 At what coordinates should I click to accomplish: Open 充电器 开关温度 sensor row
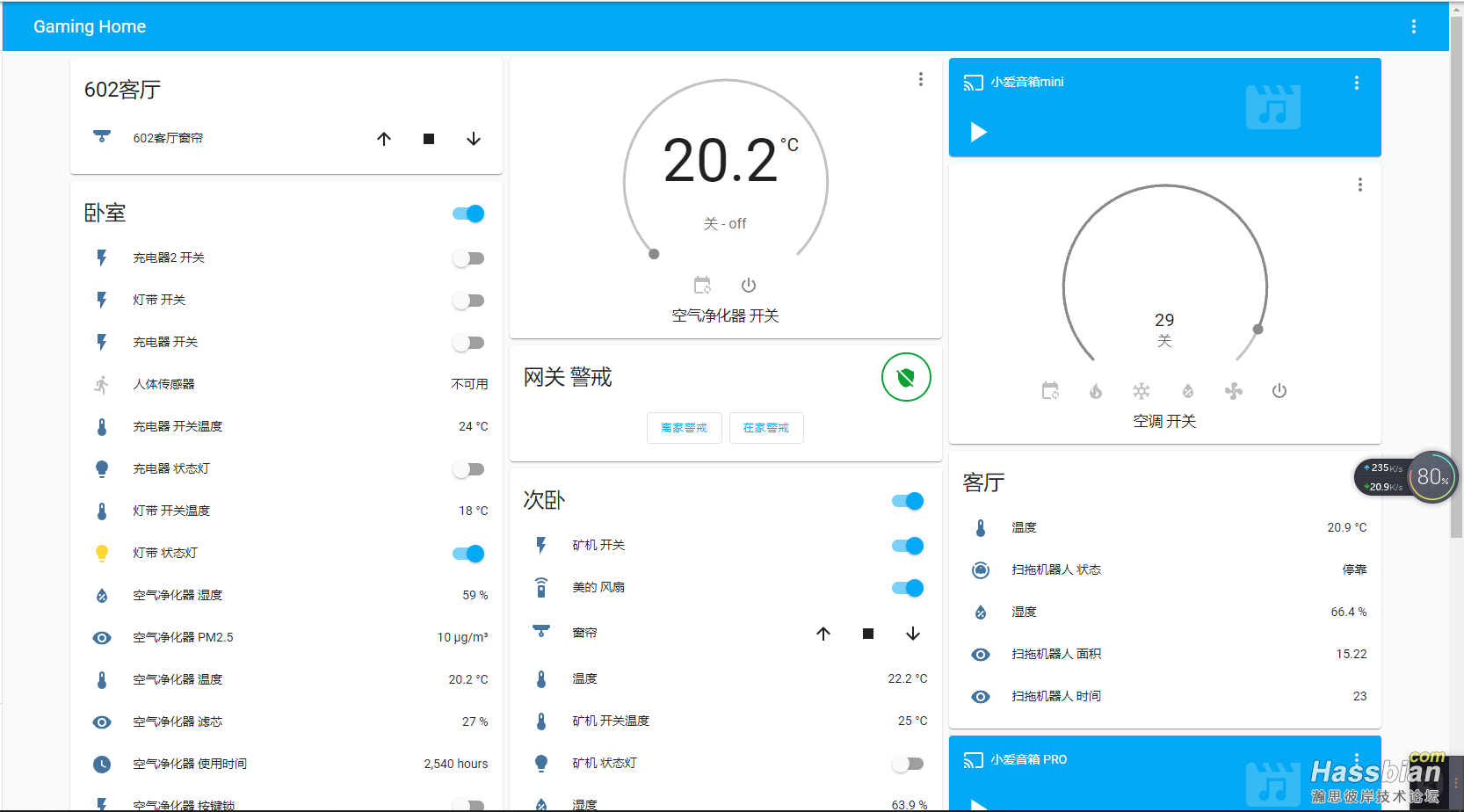coord(286,426)
